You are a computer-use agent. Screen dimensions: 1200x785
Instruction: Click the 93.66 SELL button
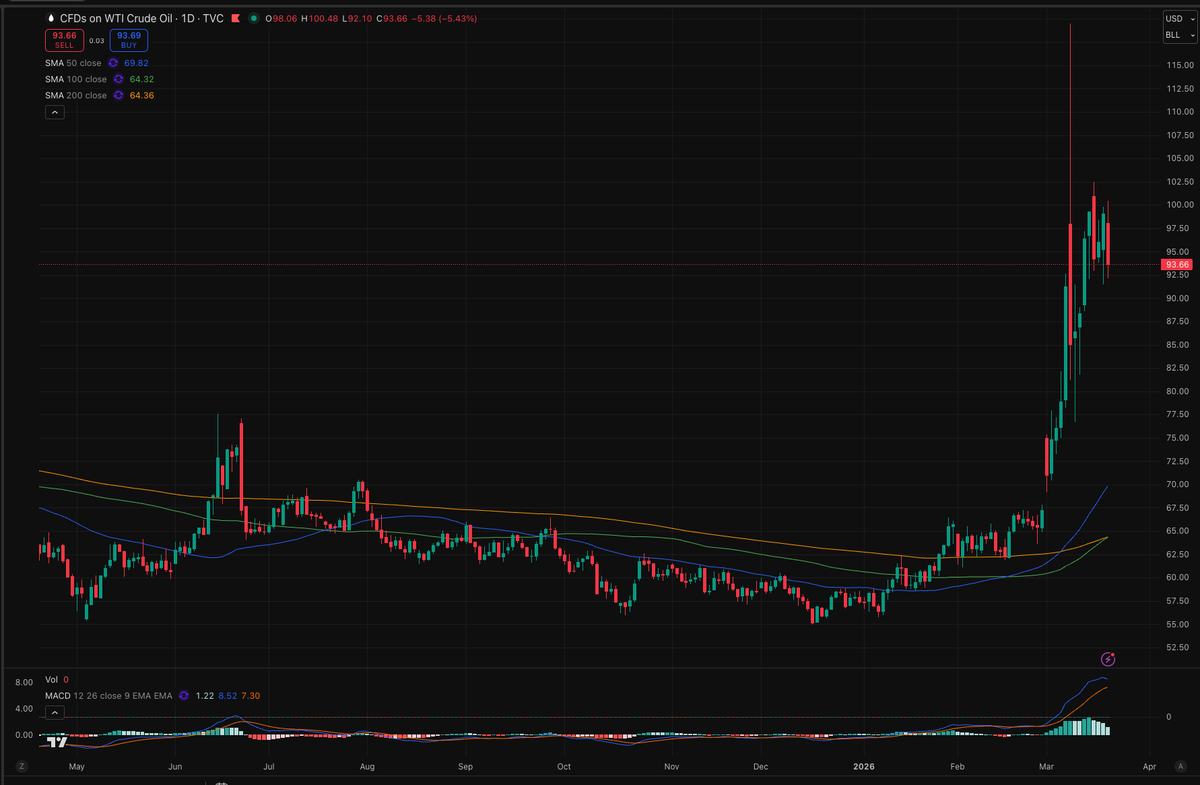[x=65, y=40]
